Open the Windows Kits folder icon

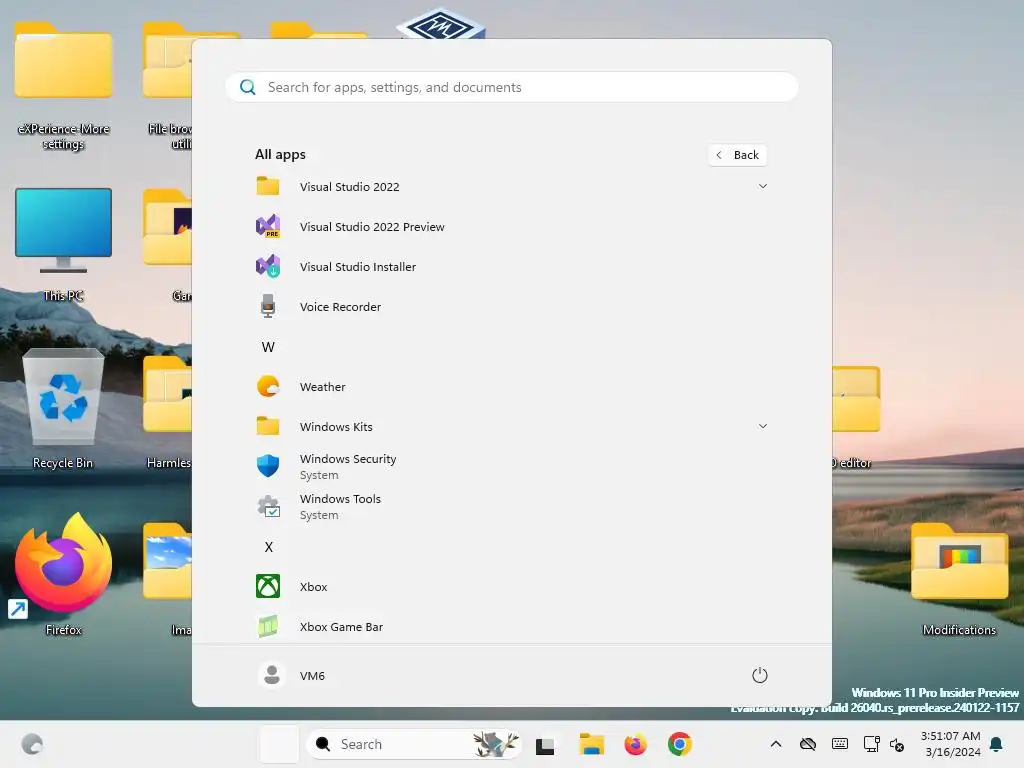pos(268,426)
